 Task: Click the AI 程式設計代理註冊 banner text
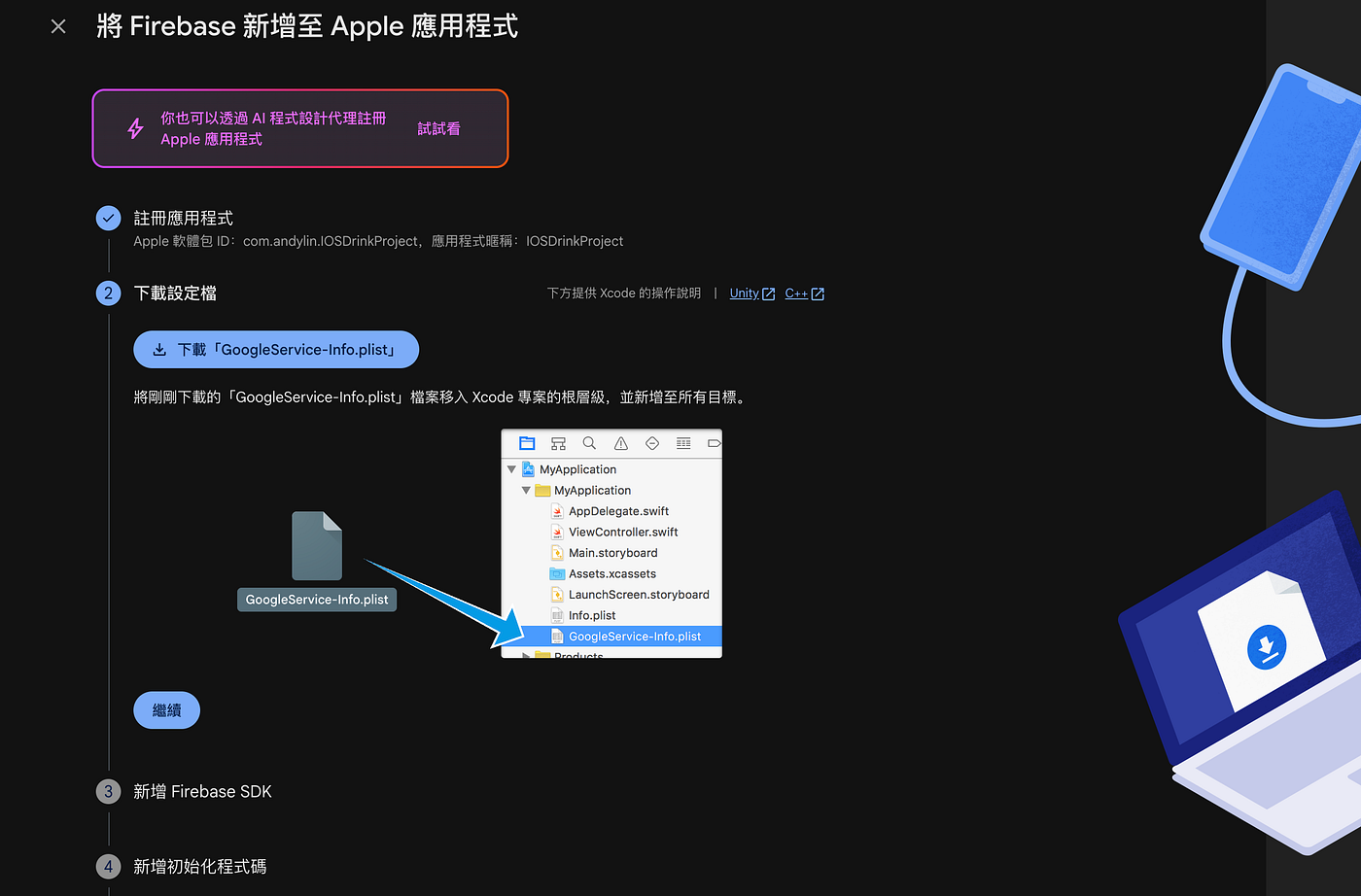pyautogui.click(x=273, y=128)
